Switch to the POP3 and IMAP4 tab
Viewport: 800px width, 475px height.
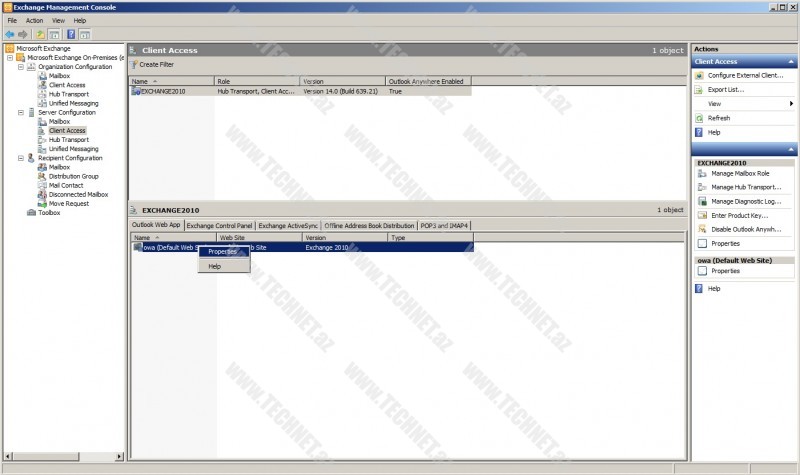coord(444,226)
